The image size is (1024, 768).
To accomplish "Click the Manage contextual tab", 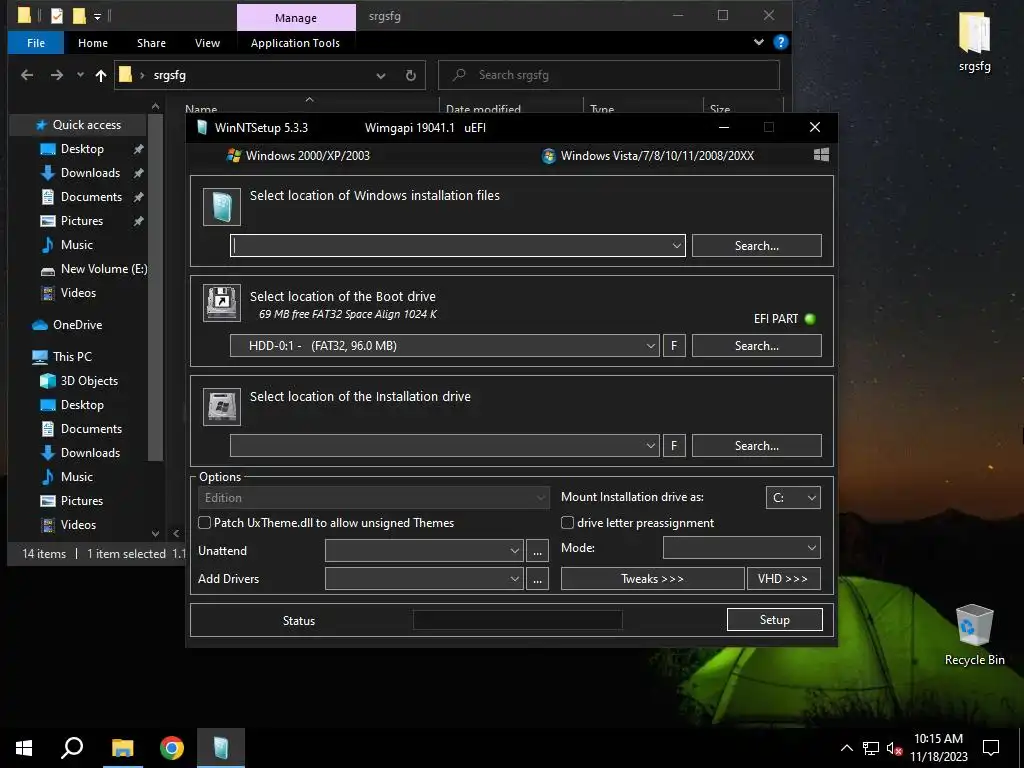I will point(296,18).
